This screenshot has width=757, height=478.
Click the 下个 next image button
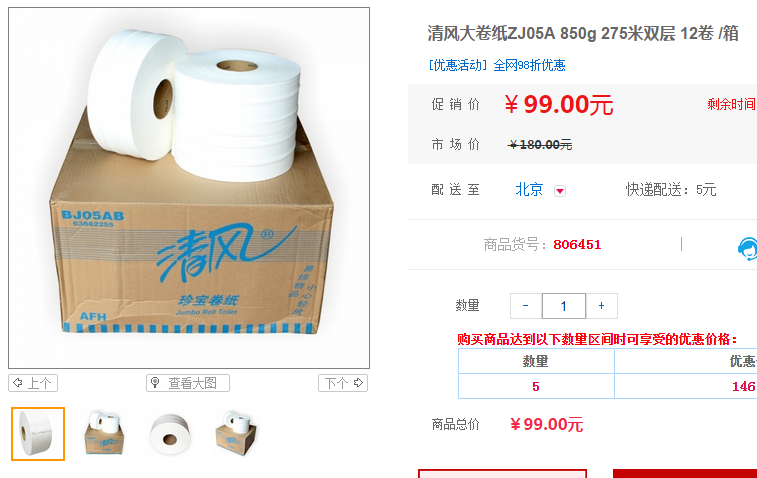click(x=343, y=383)
